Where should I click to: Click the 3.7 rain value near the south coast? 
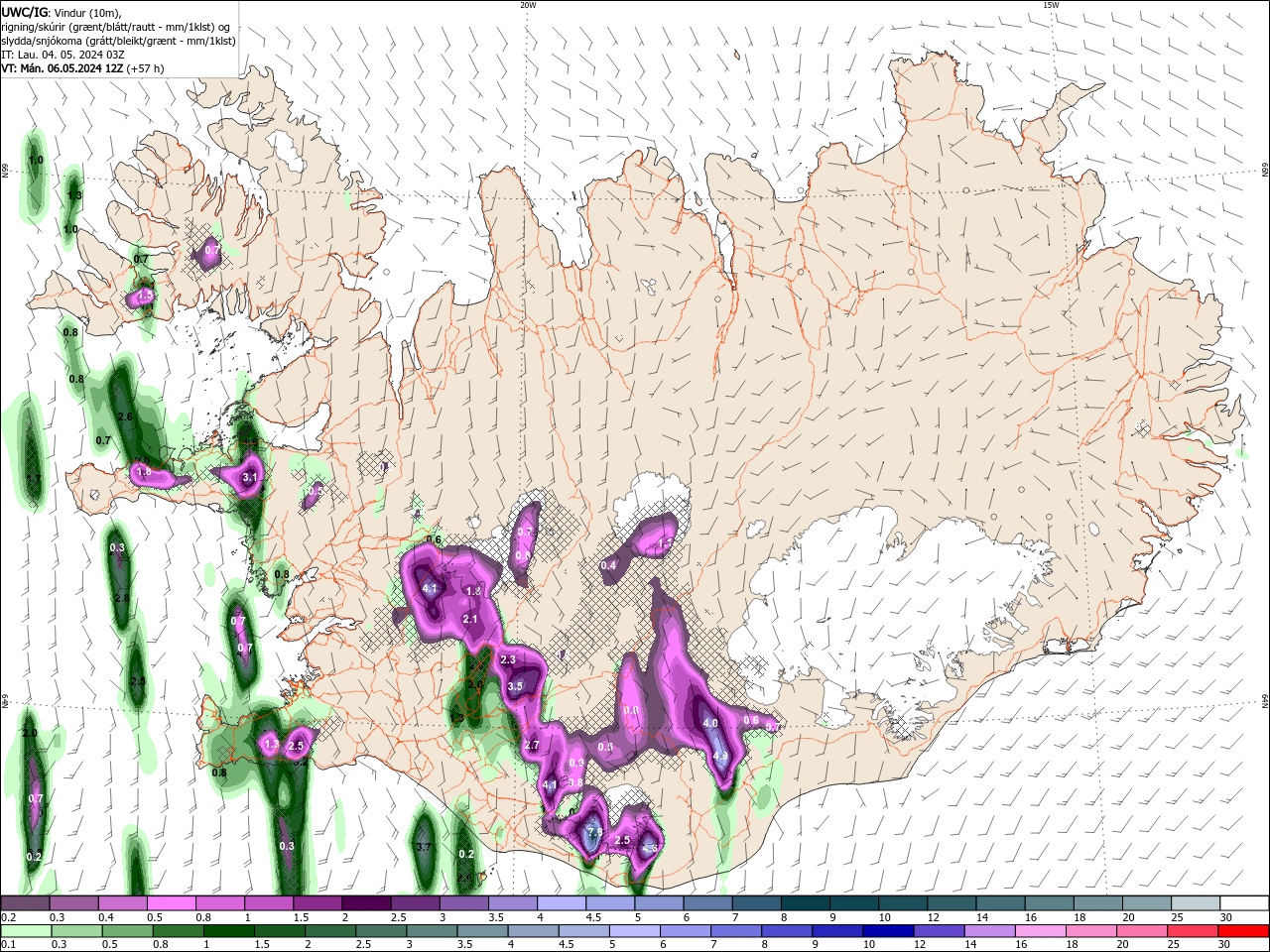coord(424,847)
